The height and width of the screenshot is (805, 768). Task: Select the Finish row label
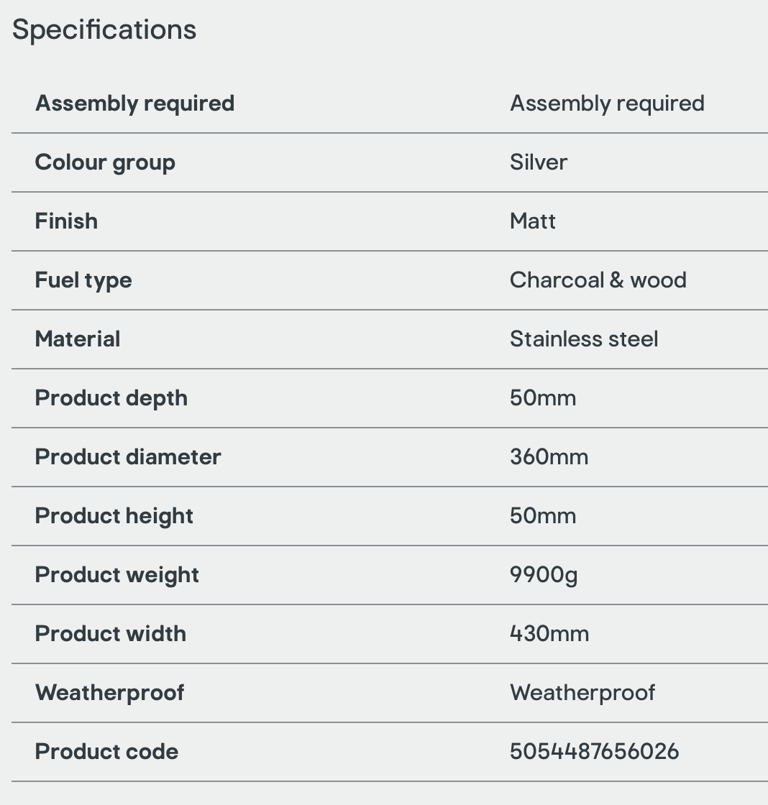66,221
